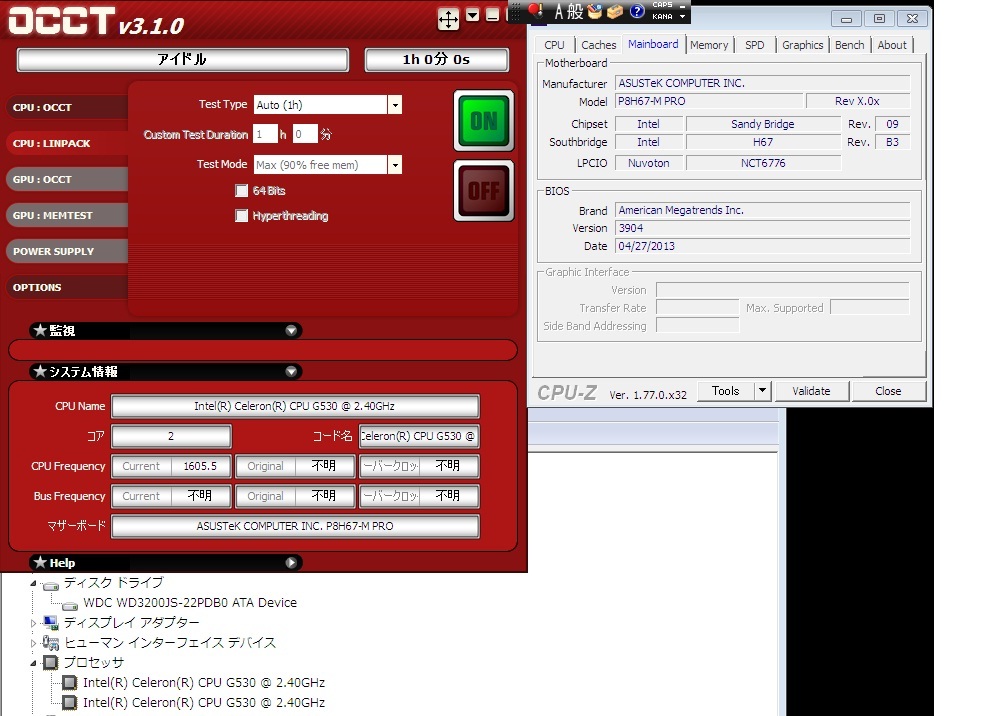The image size is (1008, 716).
Task: Click the Tools button in CPU-Z
Action: [x=726, y=391]
